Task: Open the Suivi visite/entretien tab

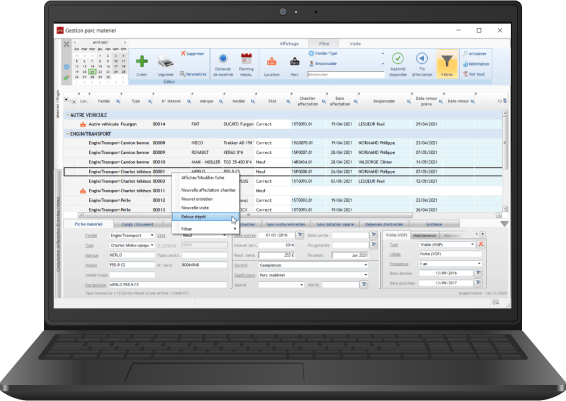Action: [x=286, y=224]
